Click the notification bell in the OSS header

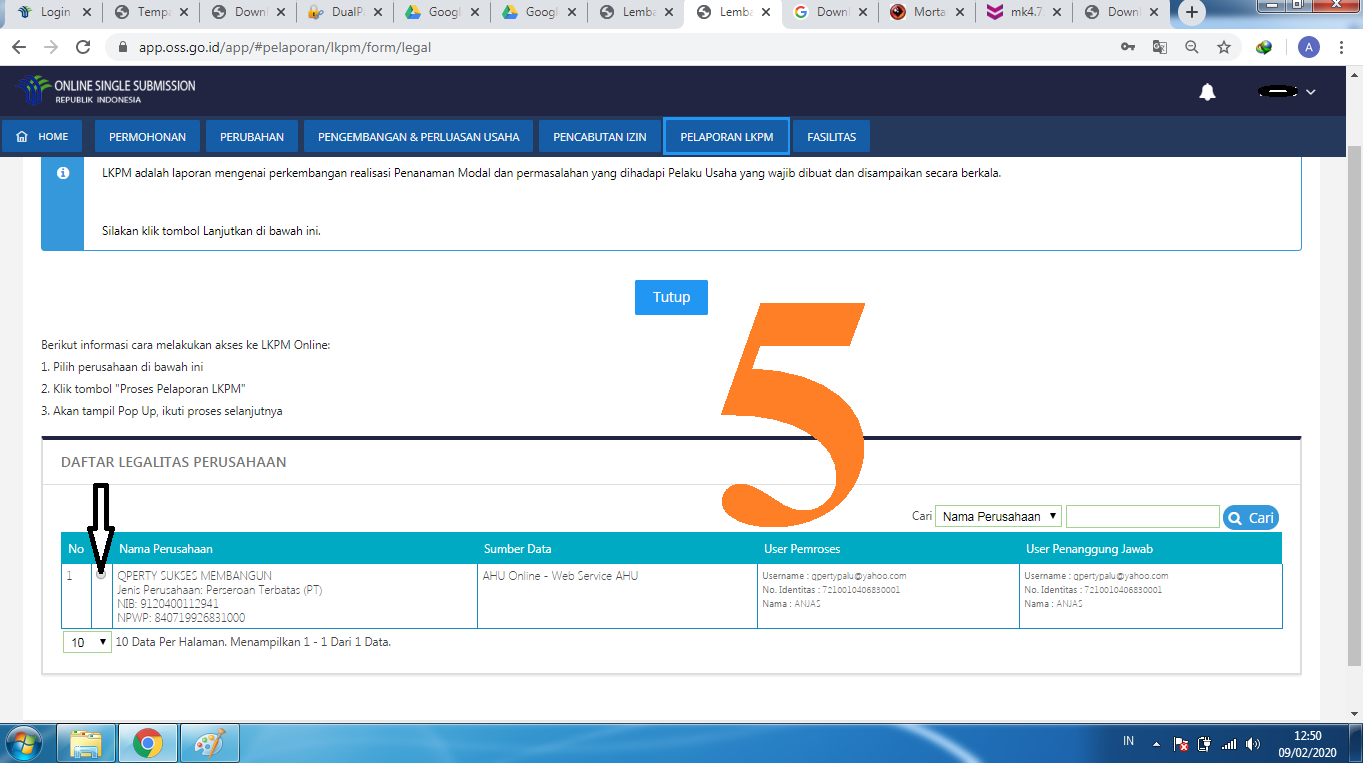click(1206, 91)
